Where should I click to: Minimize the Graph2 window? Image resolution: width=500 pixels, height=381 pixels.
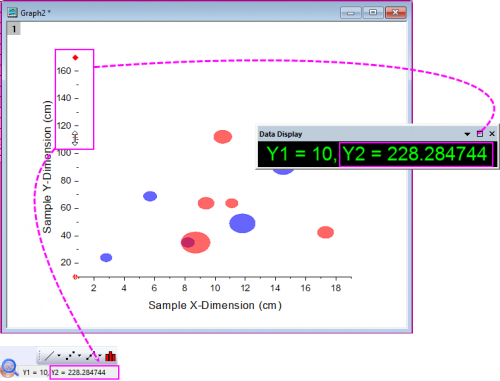tap(350, 13)
